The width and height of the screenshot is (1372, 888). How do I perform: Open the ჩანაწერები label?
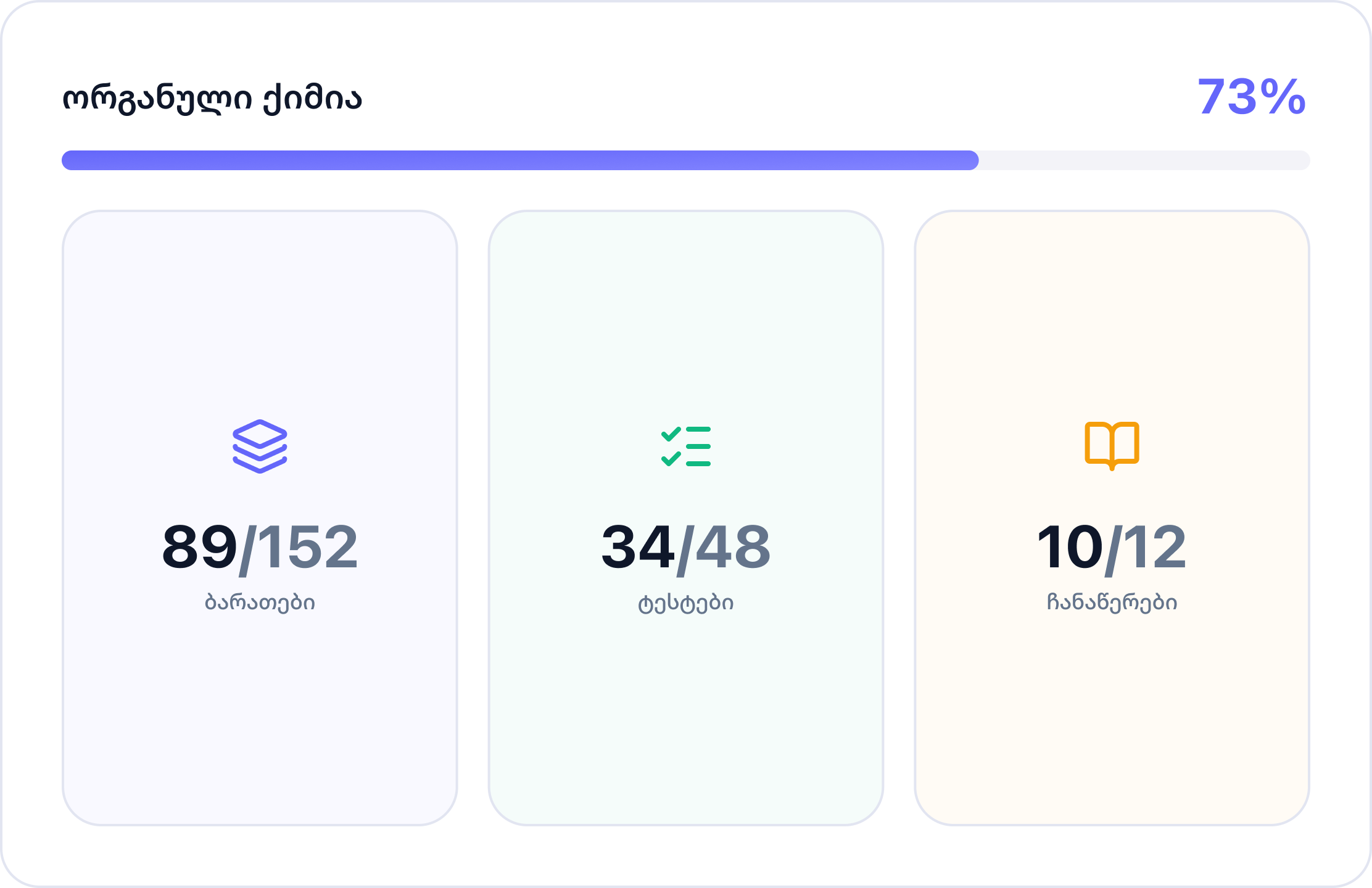pyautogui.click(x=1112, y=602)
